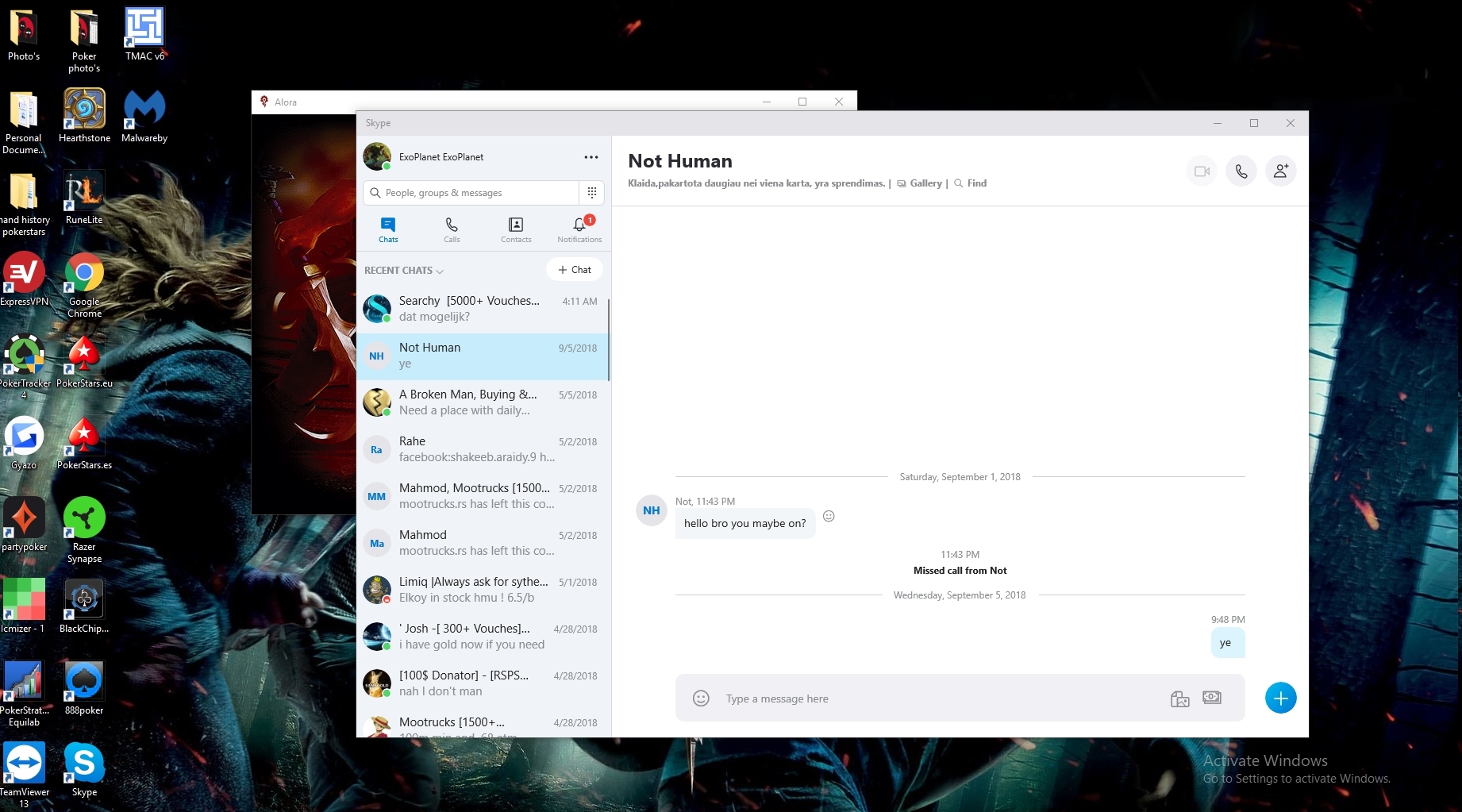
Task: Select the Gyazo desktop icon
Action: pos(24,443)
